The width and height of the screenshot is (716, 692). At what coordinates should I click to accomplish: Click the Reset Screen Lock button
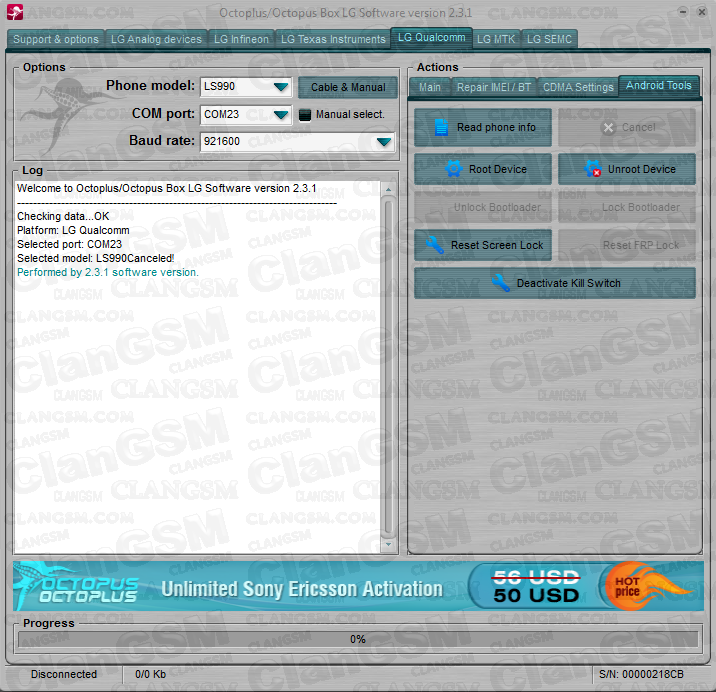[483, 245]
